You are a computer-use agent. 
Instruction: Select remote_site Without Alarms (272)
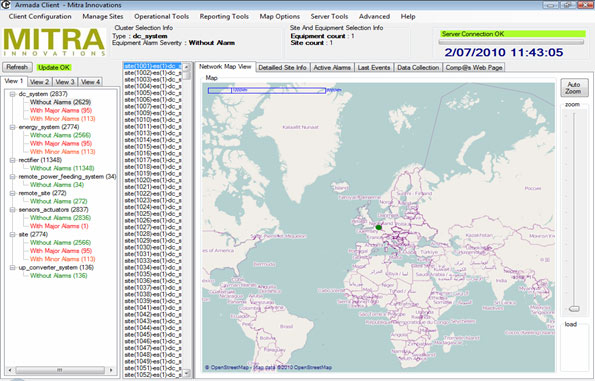[x=59, y=201]
